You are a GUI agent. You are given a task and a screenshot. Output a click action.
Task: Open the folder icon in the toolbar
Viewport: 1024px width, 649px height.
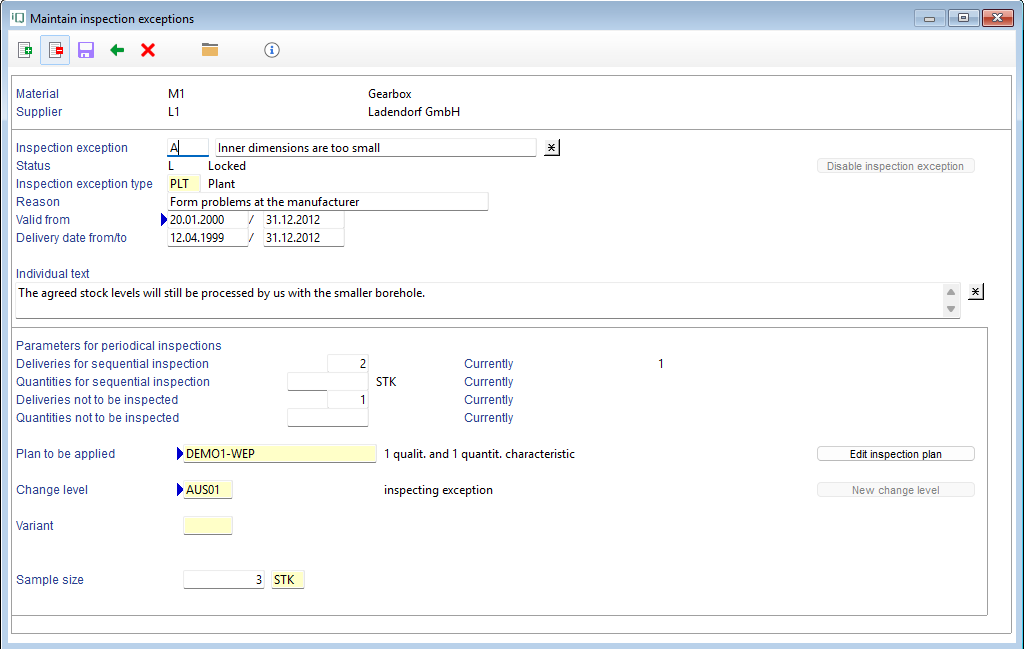tap(210, 50)
